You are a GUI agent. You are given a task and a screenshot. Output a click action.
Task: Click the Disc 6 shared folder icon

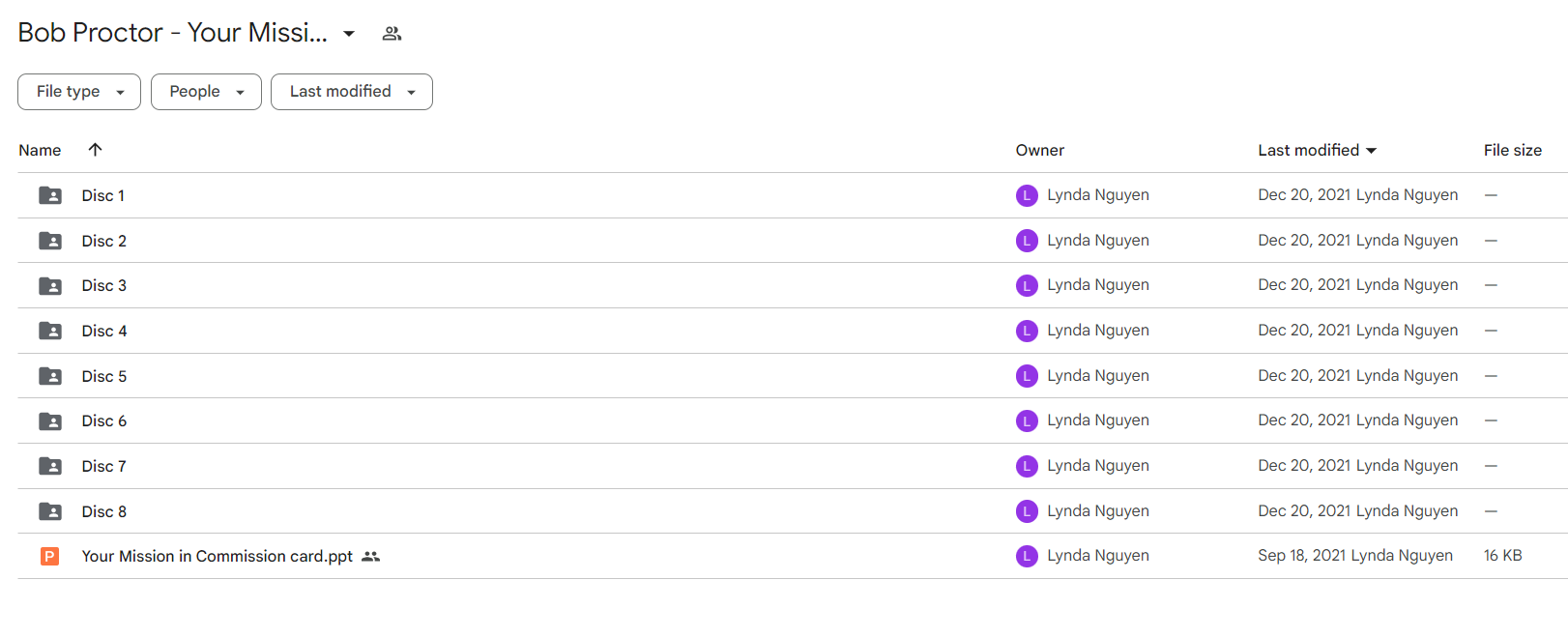tap(50, 421)
